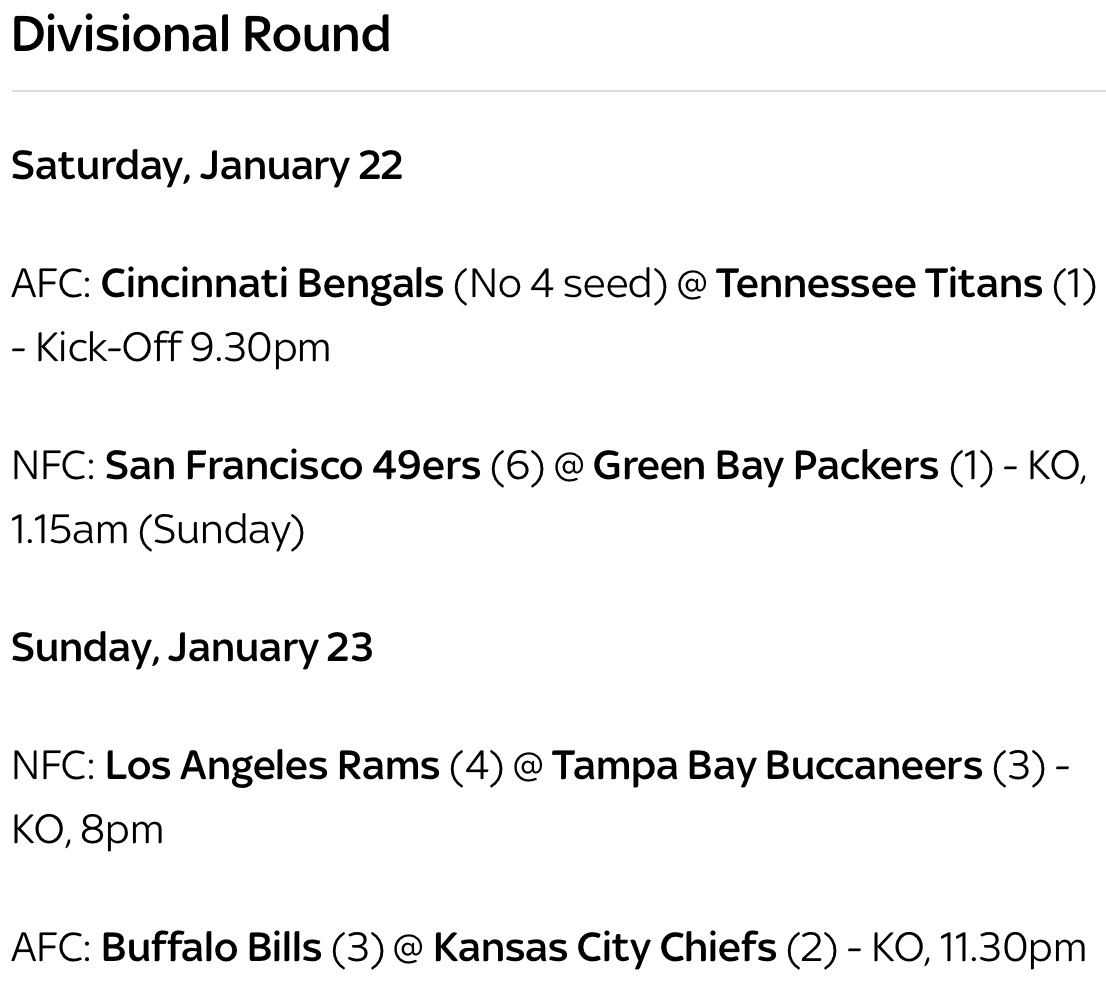The height and width of the screenshot is (992, 1106).
Task: Click the Tennessee Titans team name
Action: pos(879,285)
